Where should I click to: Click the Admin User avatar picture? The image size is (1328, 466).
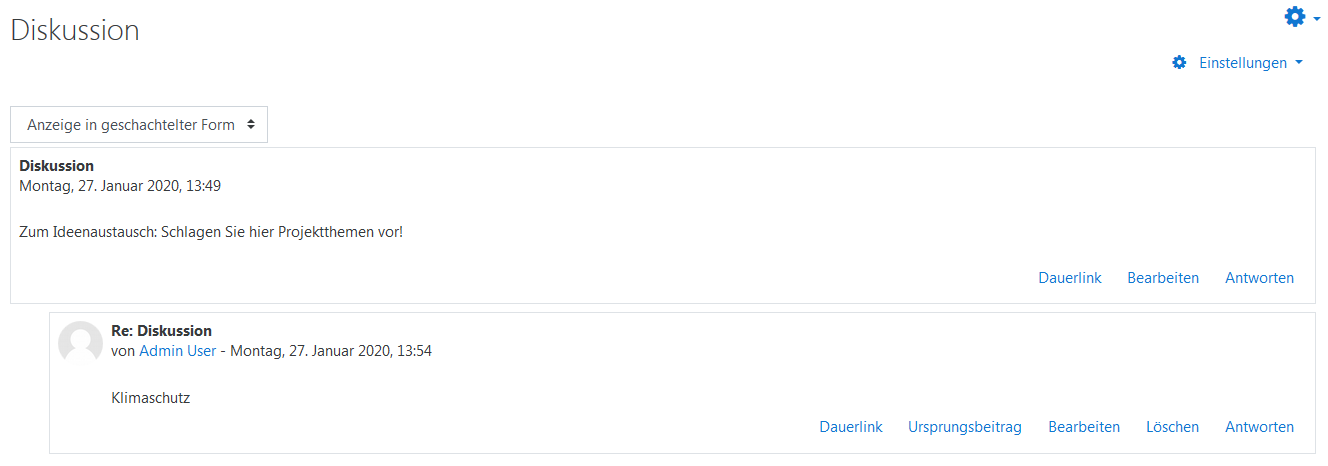80,342
